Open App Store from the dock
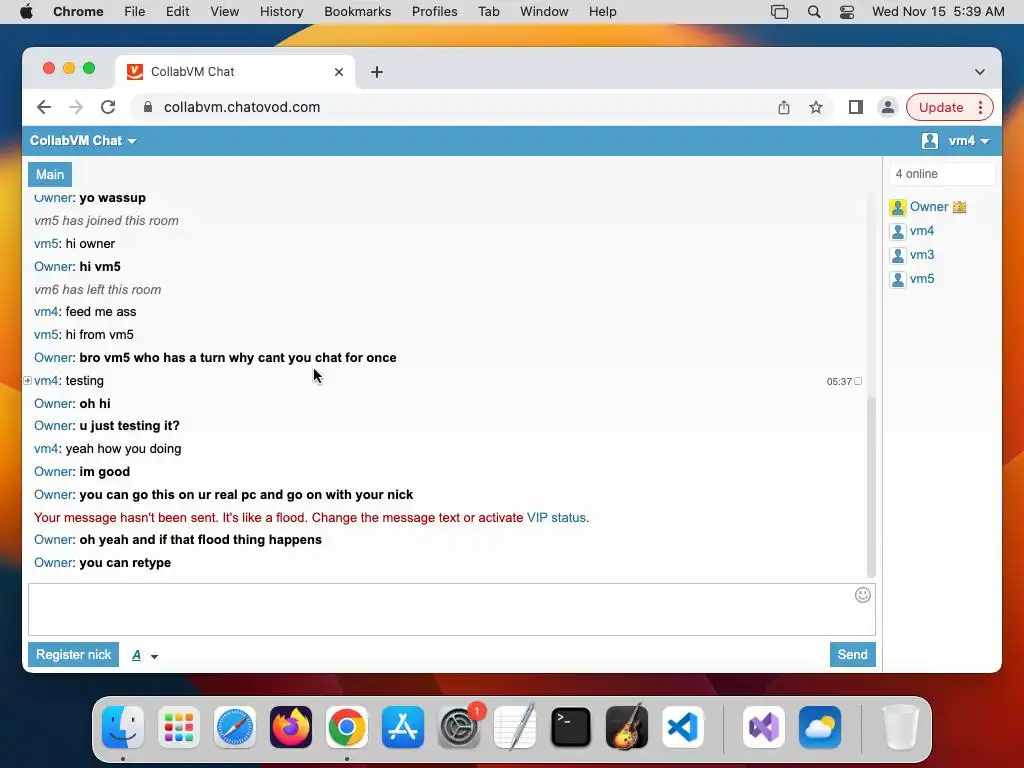1024x768 pixels. tap(403, 727)
